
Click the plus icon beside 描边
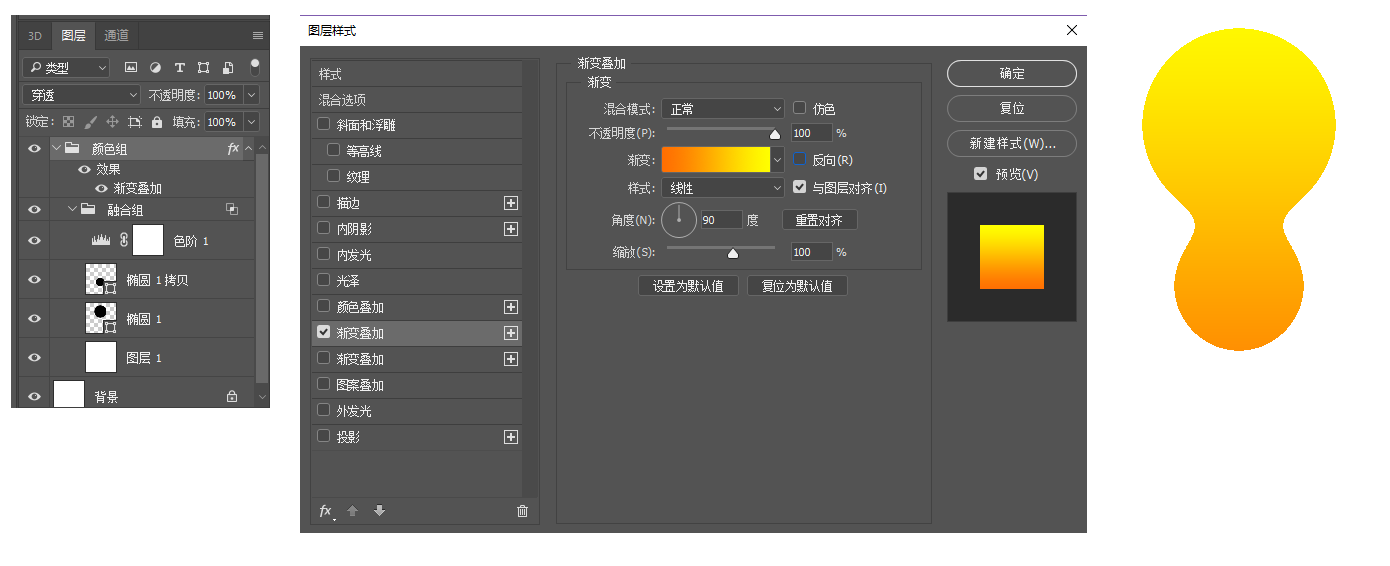[511, 203]
